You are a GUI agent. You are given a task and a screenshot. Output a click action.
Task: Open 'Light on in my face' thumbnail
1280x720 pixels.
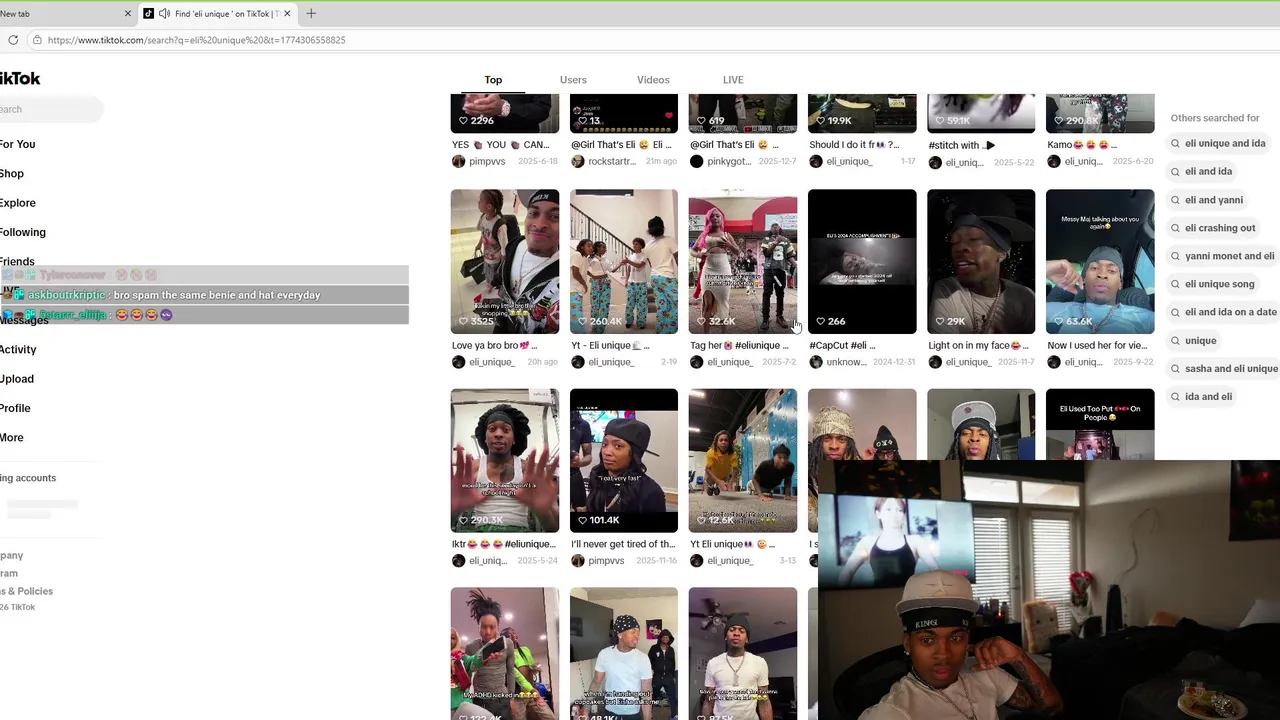[x=981, y=261]
